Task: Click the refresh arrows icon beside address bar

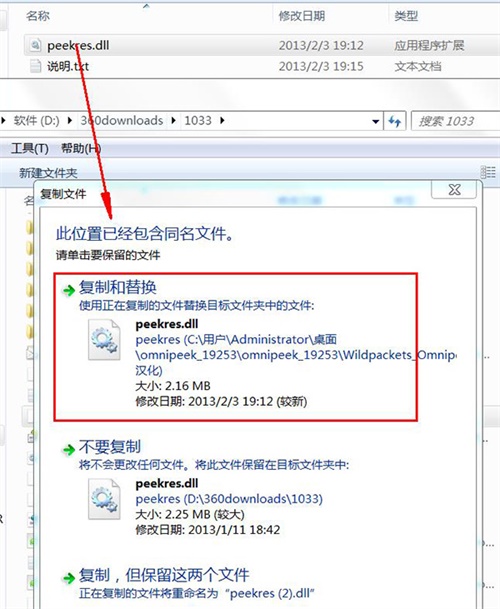Action: click(395, 121)
